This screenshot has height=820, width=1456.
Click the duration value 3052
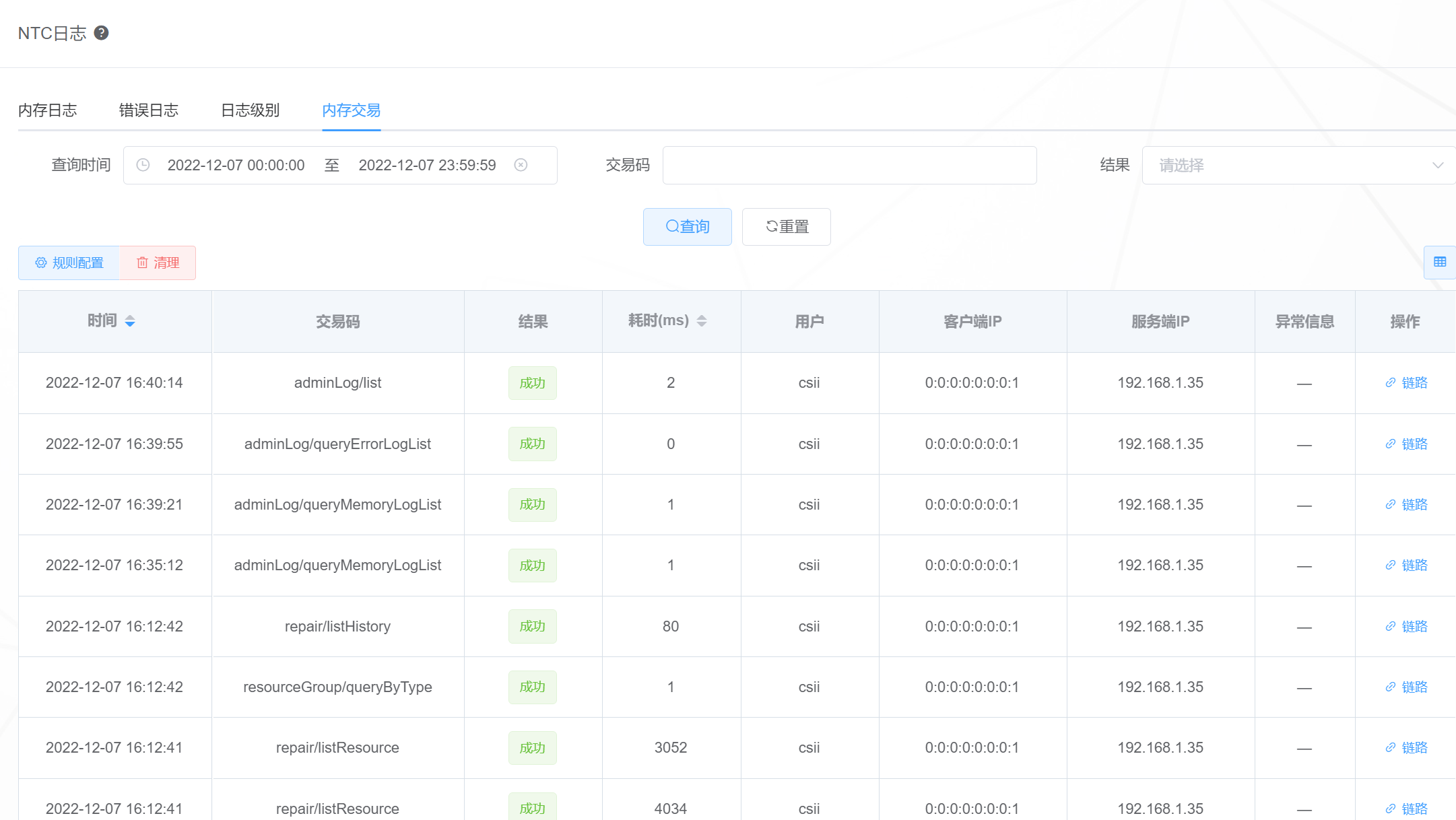(x=671, y=748)
